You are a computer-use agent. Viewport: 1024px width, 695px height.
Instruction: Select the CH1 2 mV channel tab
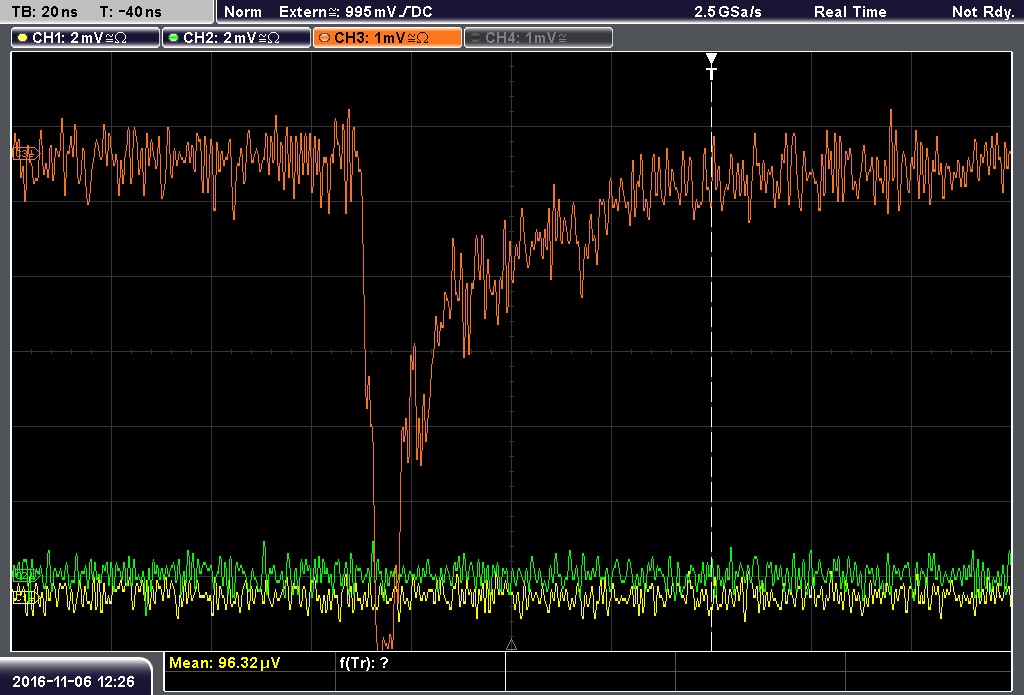click(86, 38)
